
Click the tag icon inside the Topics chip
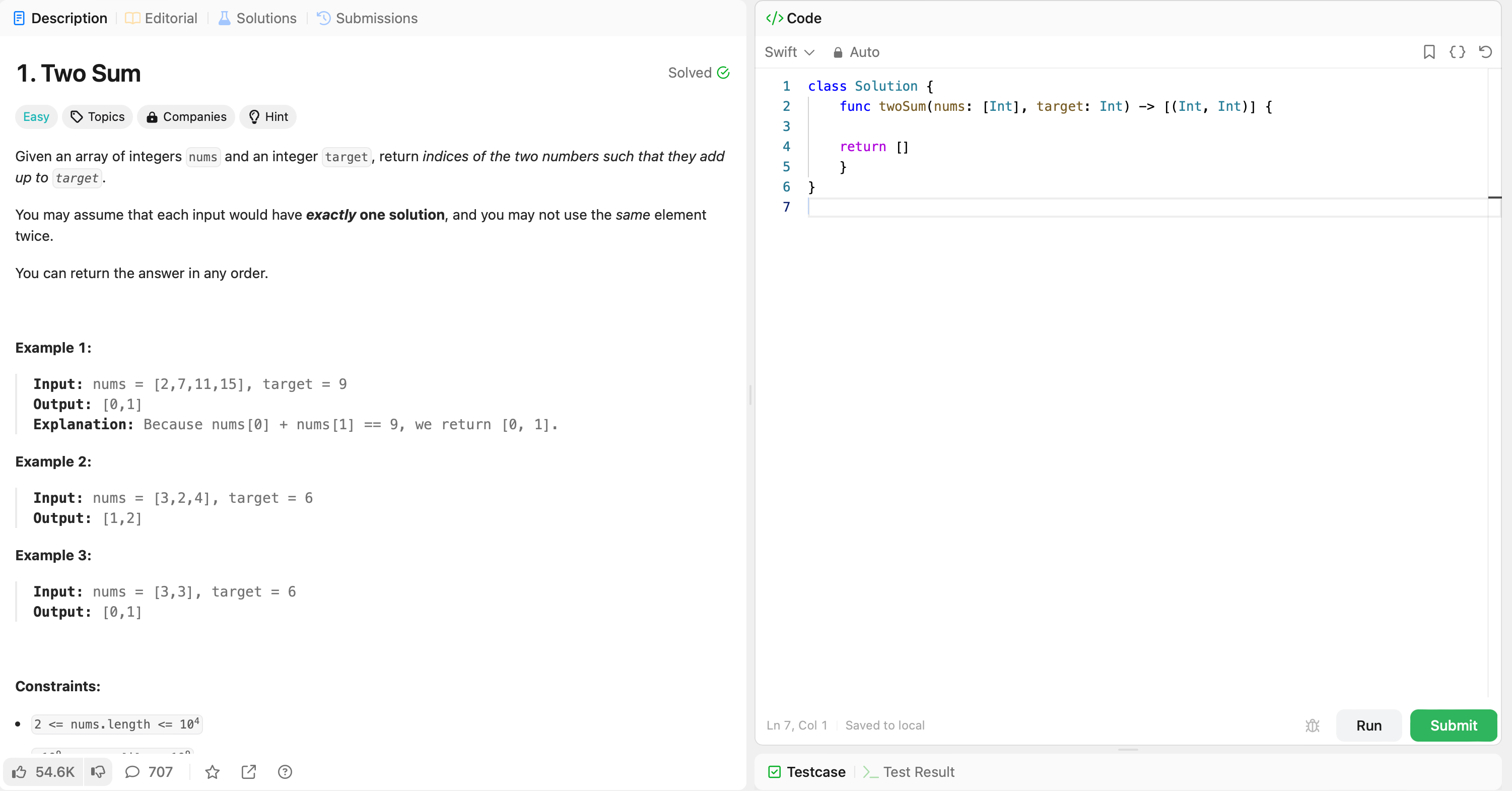77,117
